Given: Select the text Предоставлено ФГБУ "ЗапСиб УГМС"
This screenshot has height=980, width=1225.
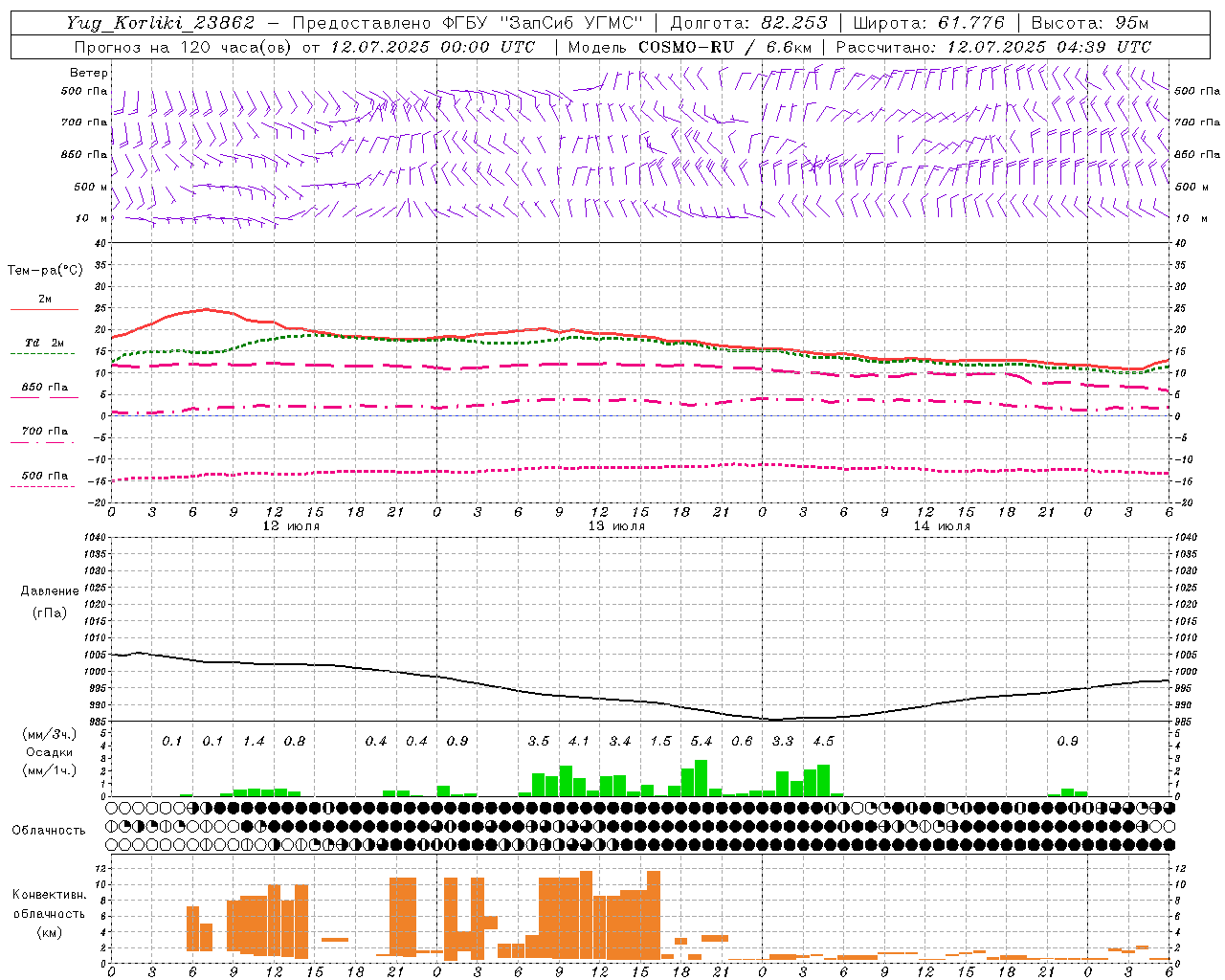Looking at the screenshot, I should [x=467, y=23].
